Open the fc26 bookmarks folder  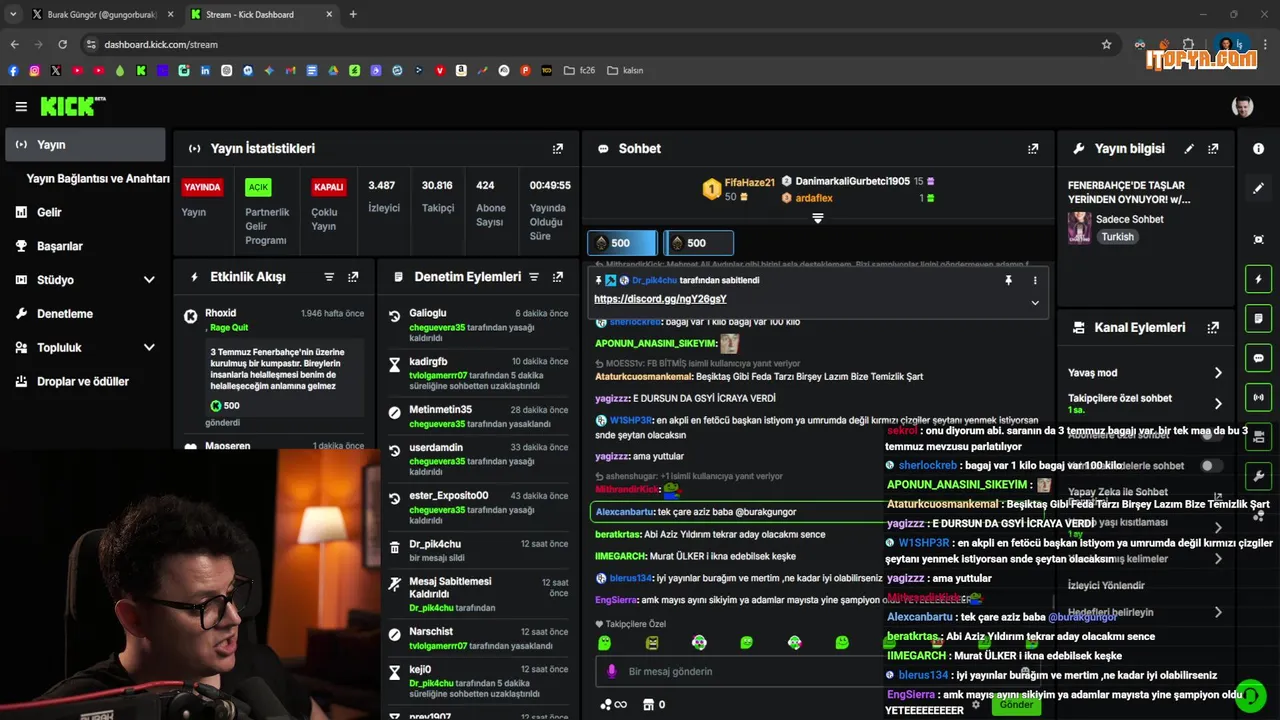580,71
